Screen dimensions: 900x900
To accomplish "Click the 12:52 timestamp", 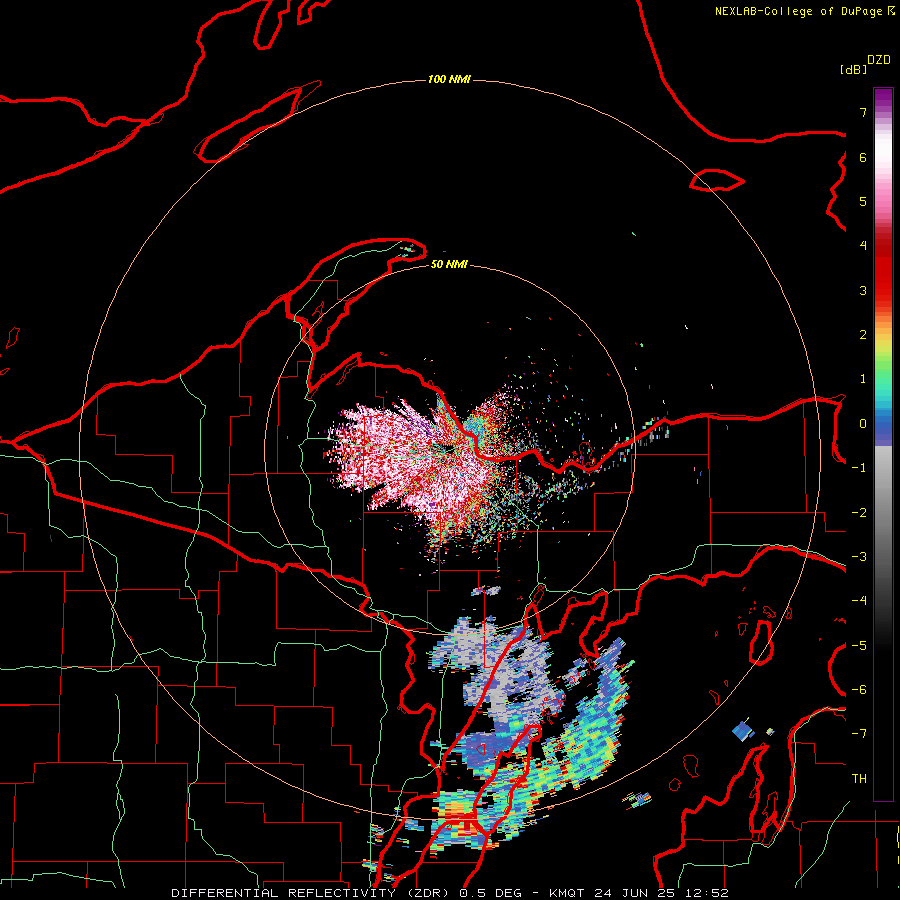I will pos(707,893).
